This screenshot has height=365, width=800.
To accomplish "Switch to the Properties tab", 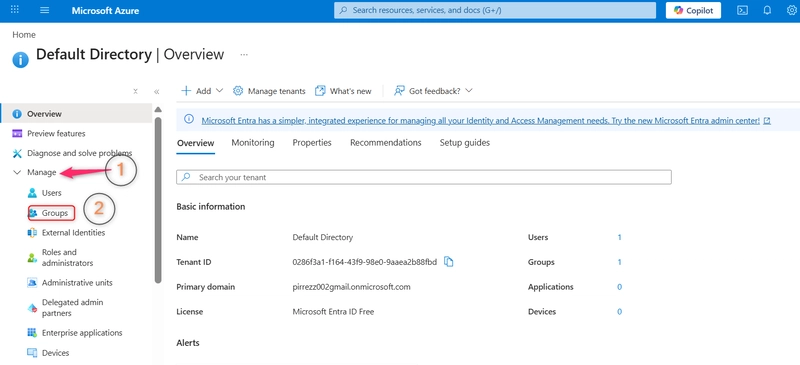I will tap(312, 143).
